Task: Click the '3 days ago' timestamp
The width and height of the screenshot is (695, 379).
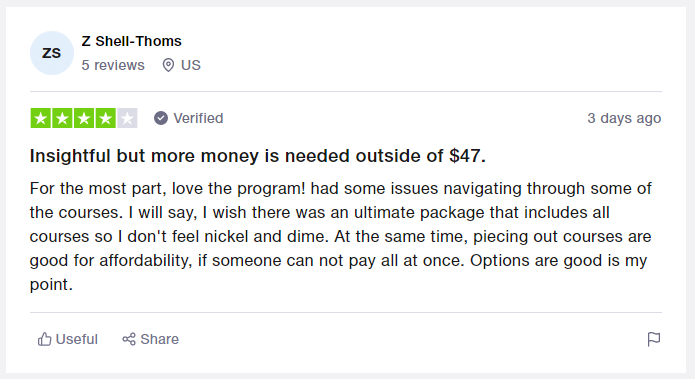Action: (x=624, y=118)
